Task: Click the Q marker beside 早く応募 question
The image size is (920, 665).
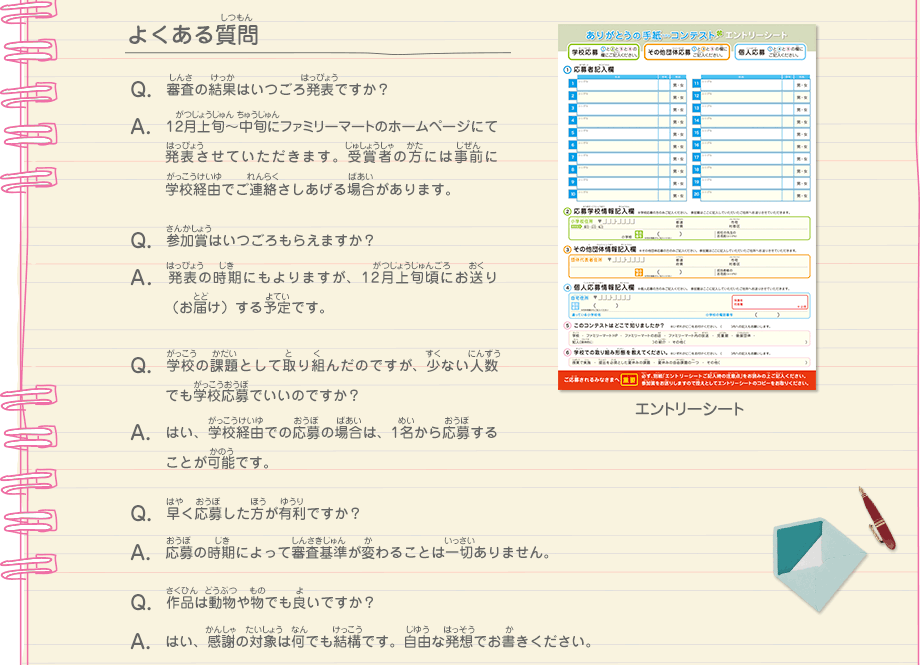Action: [140, 514]
